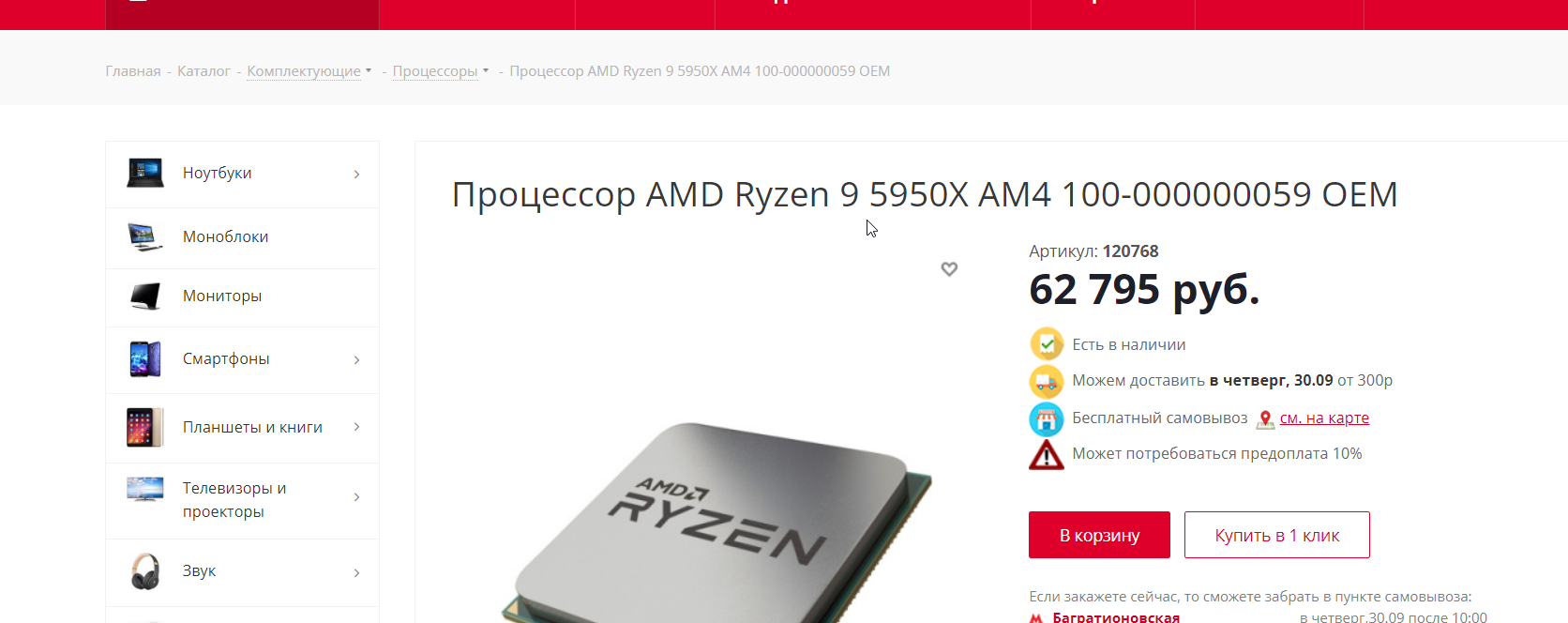The height and width of the screenshot is (623, 1568).
Task: Open the см. на карте link
Action: pyautogui.click(x=1324, y=418)
